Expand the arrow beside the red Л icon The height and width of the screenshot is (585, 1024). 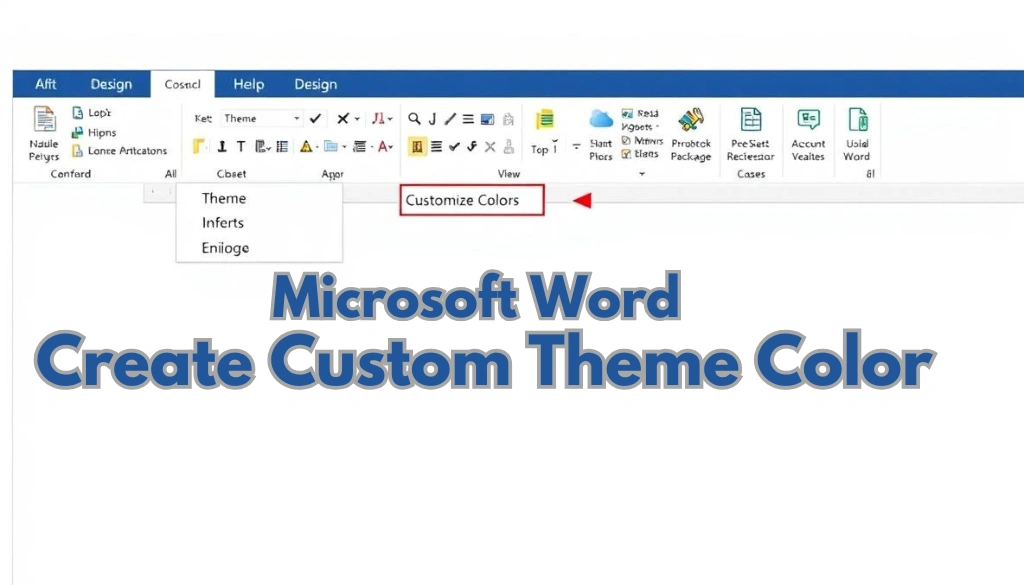[390, 119]
